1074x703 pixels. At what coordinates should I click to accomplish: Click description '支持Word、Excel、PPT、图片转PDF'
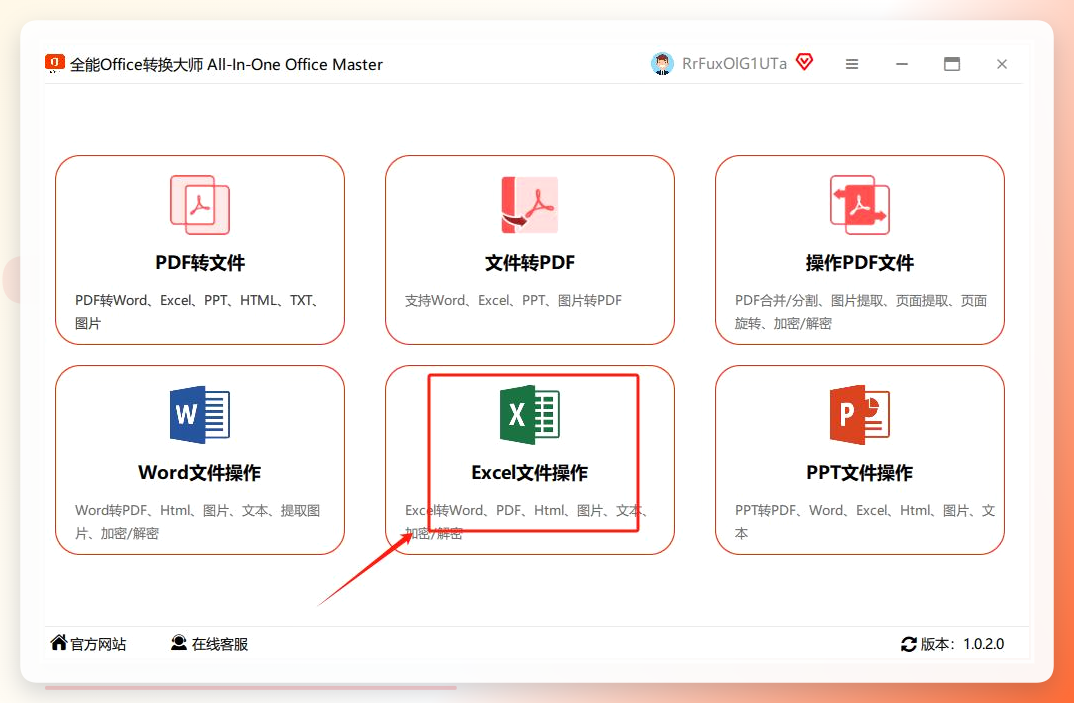[513, 300]
